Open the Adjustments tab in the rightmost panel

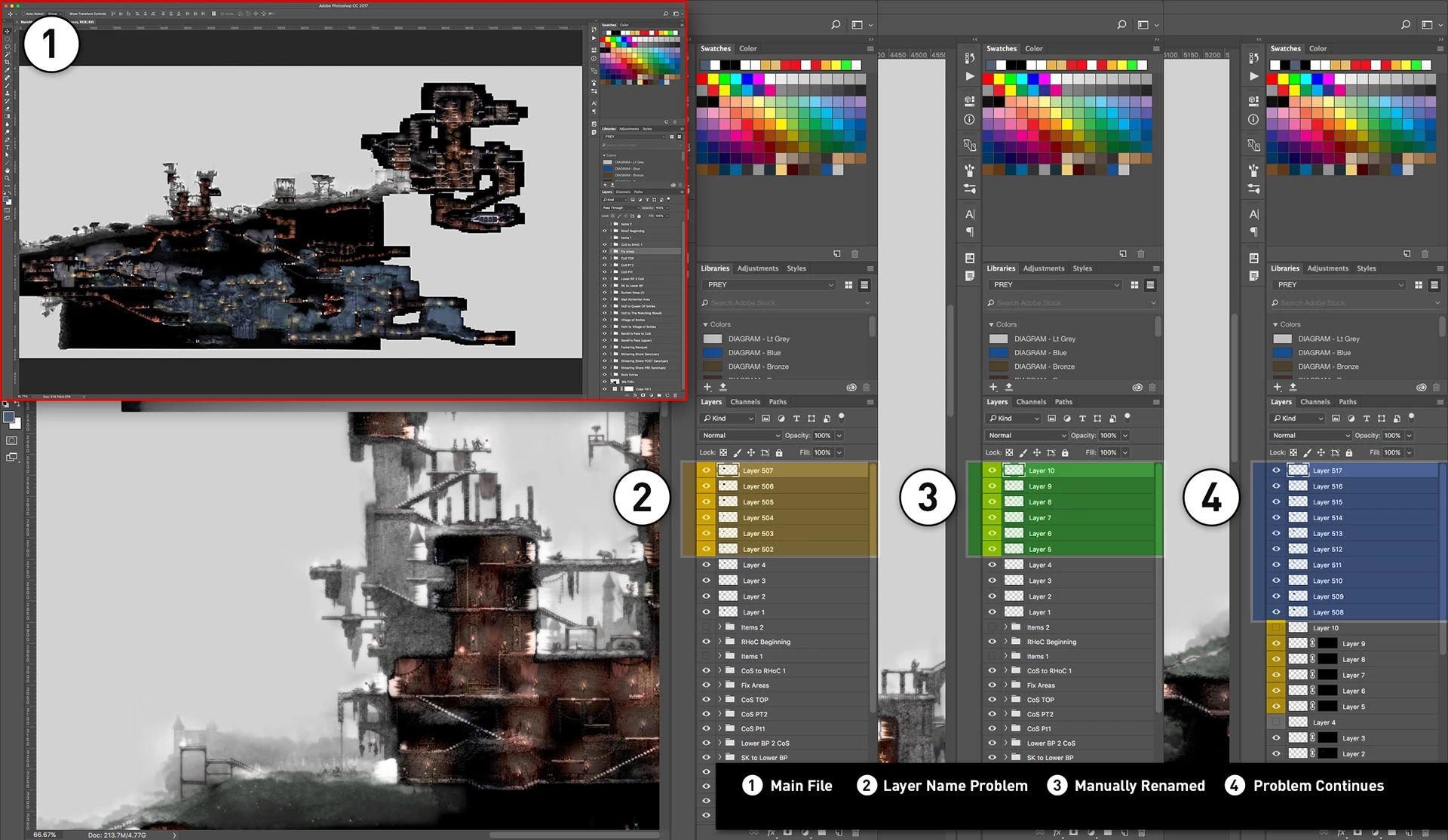pyautogui.click(x=1327, y=268)
